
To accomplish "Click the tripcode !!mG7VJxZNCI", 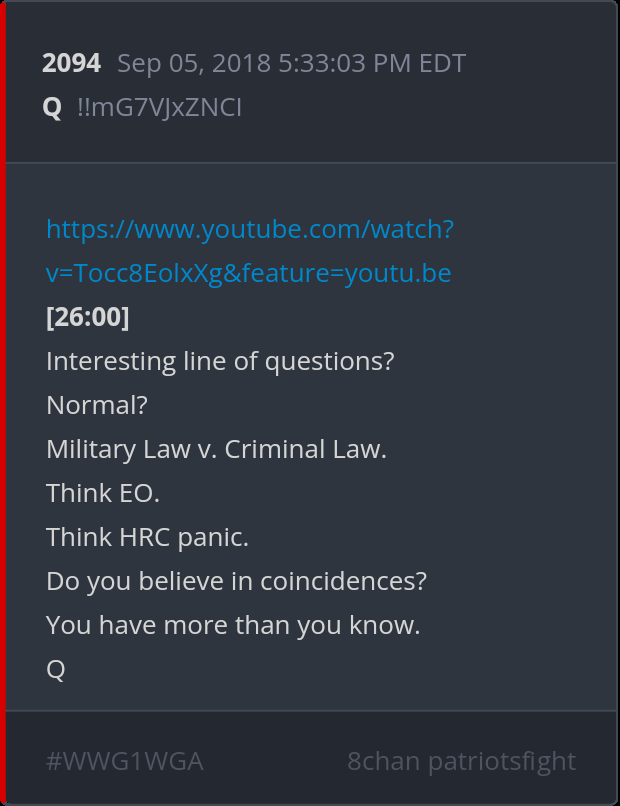I will tap(159, 107).
